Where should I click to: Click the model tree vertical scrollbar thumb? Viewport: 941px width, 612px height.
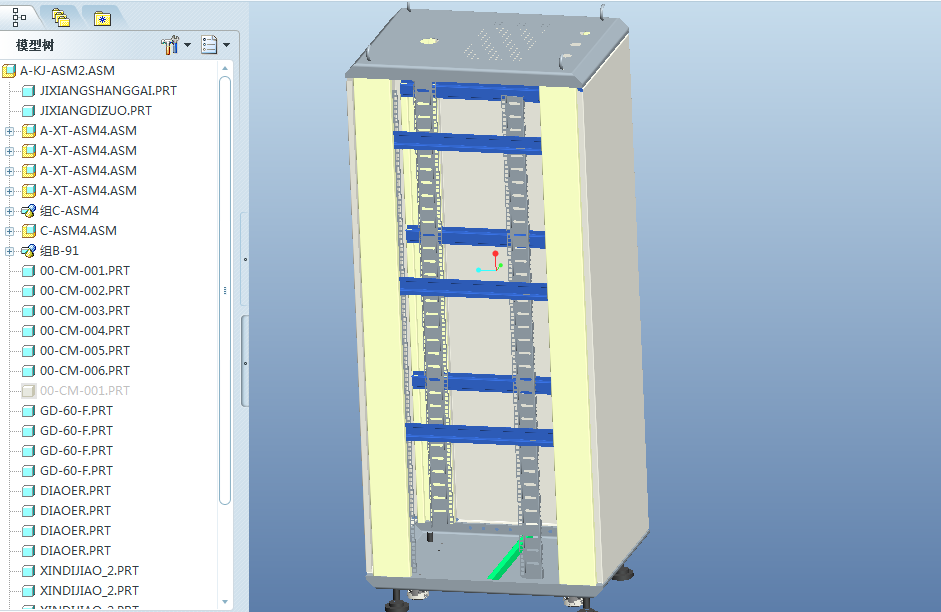[225, 290]
